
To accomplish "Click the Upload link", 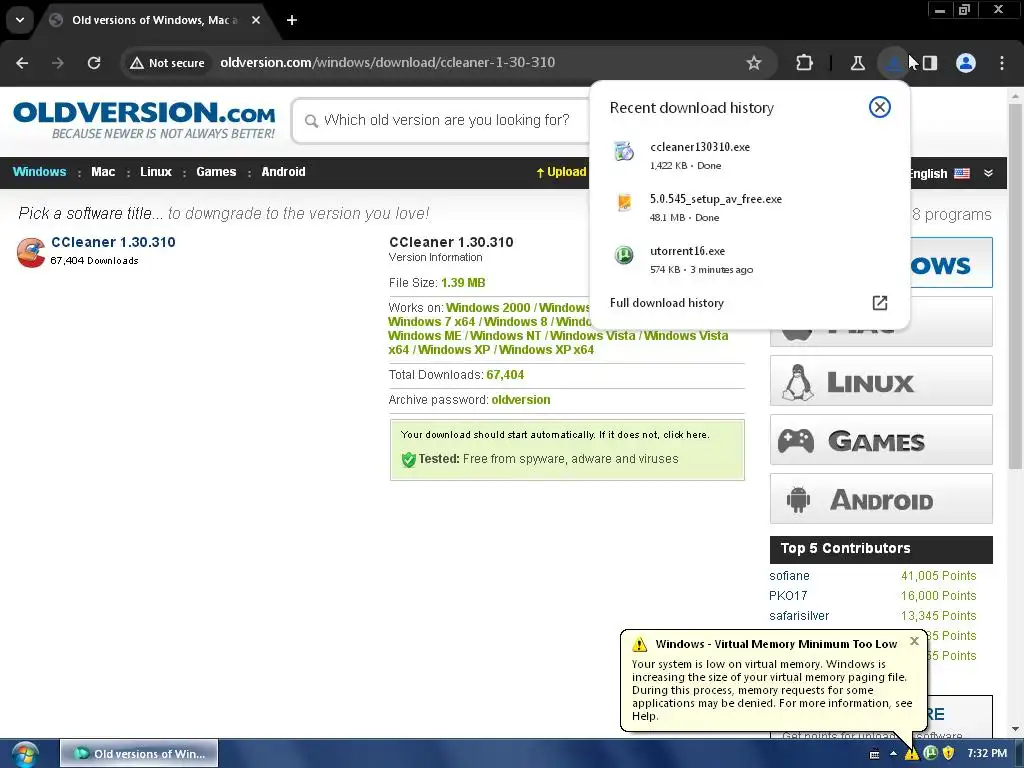I will click(562, 172).
